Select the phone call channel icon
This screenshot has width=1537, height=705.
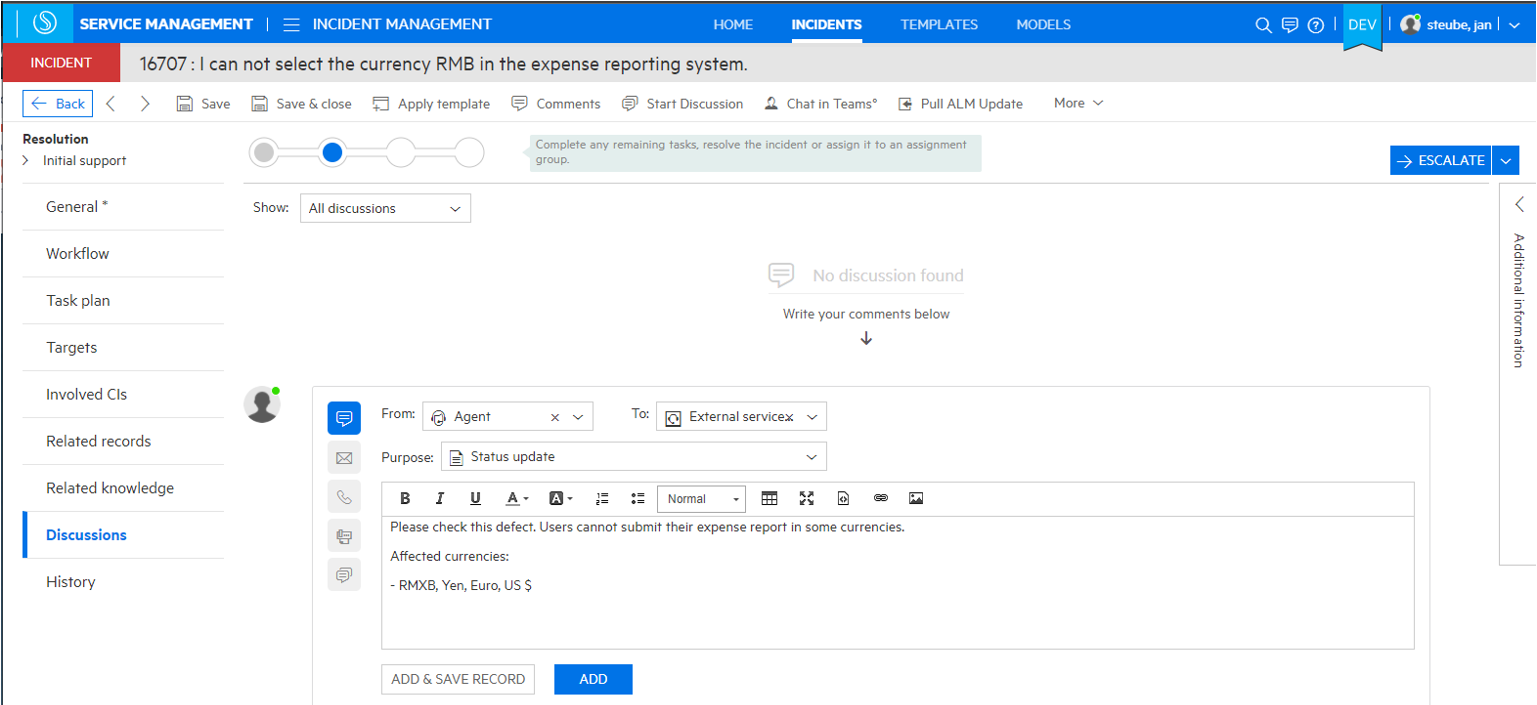tap(344, 496)
